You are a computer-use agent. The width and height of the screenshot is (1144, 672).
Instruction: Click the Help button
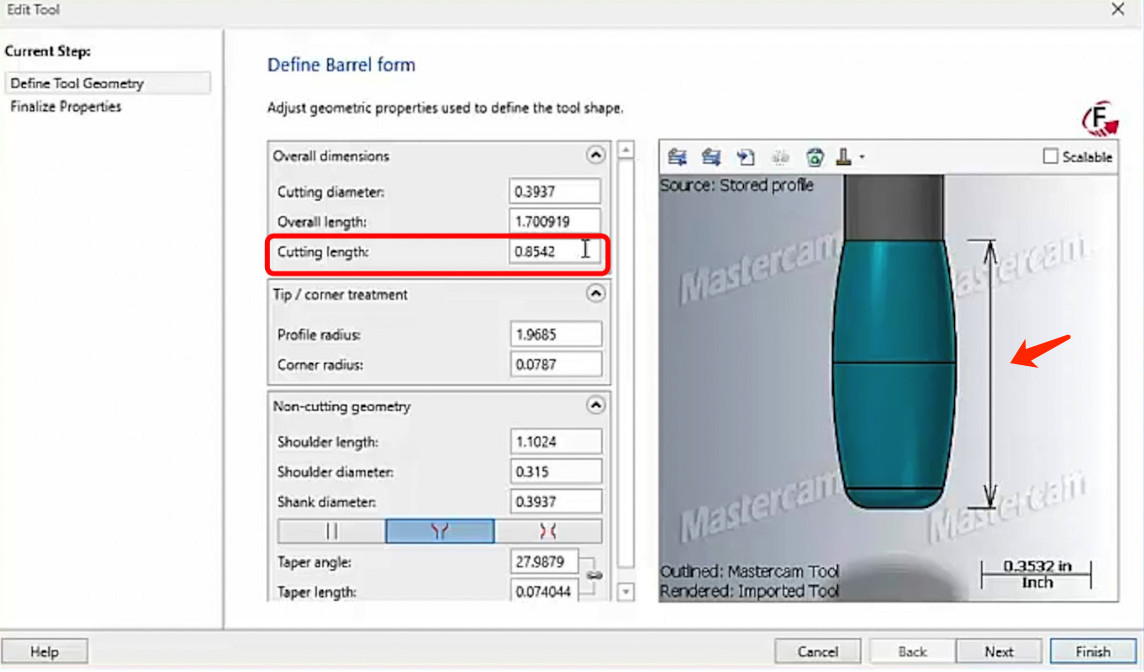[x=45, y=652]
